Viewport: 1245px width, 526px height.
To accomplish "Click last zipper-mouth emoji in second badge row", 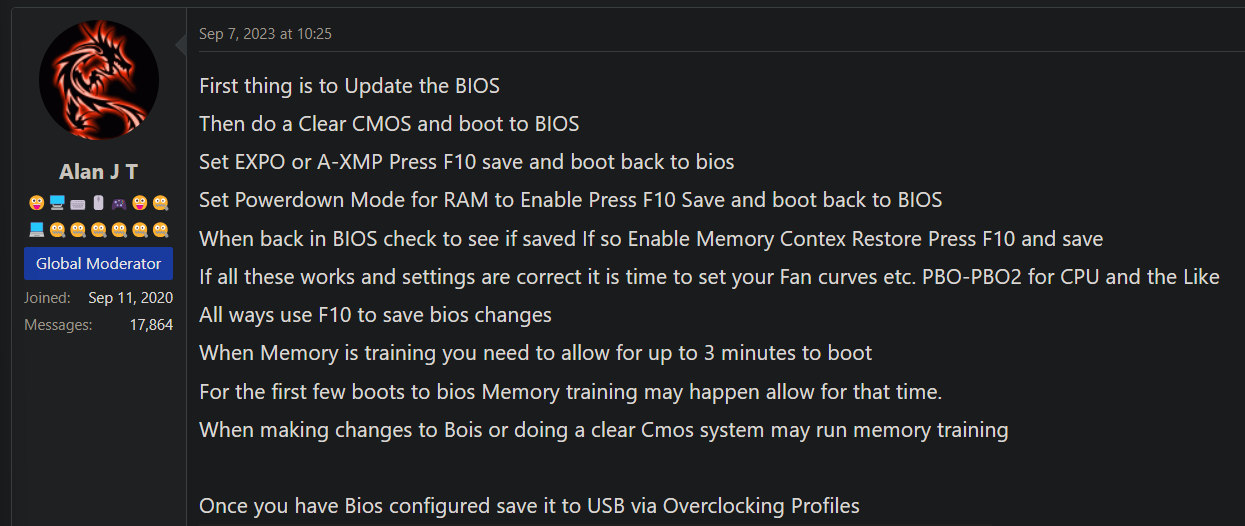I will point(160,230).
